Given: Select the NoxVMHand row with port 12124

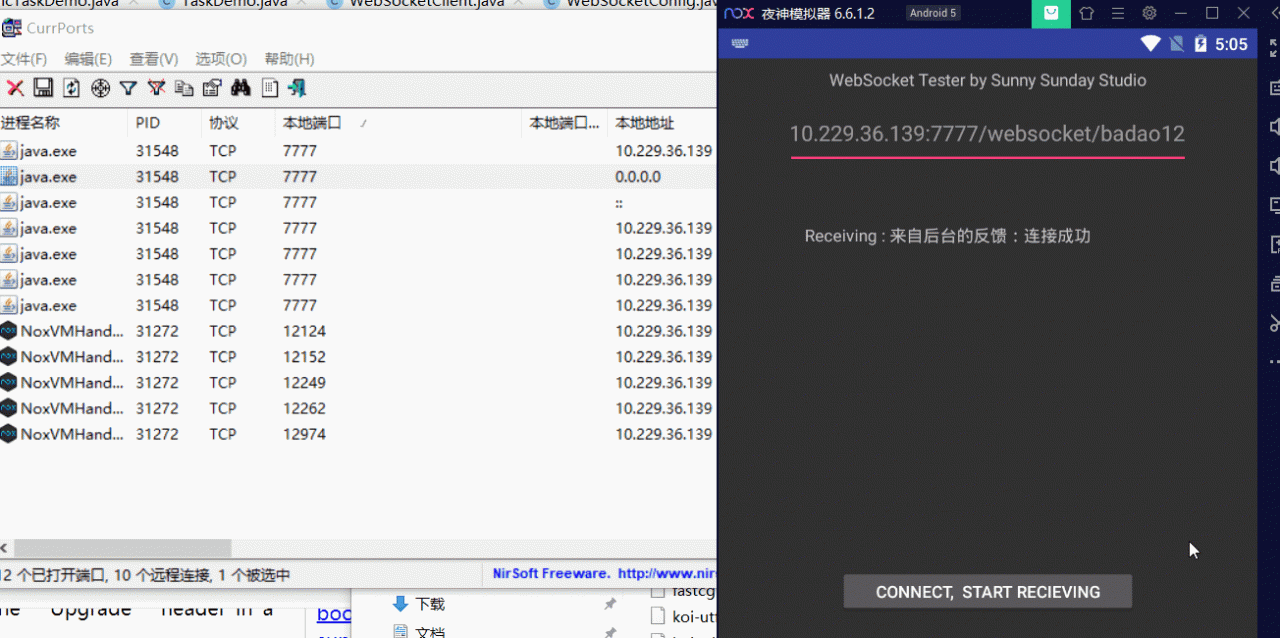Looking at the screenshot, I should [358, 331].
